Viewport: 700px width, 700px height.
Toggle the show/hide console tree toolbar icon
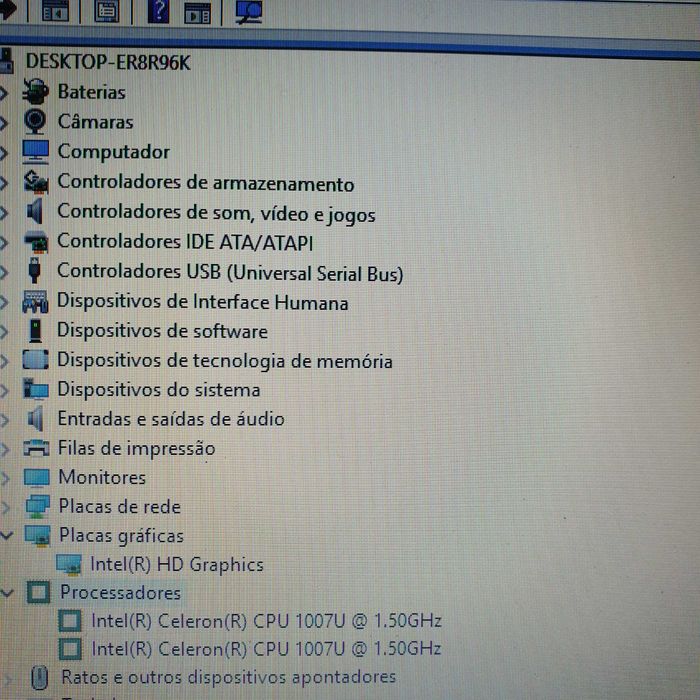click(x=55, y=10)
